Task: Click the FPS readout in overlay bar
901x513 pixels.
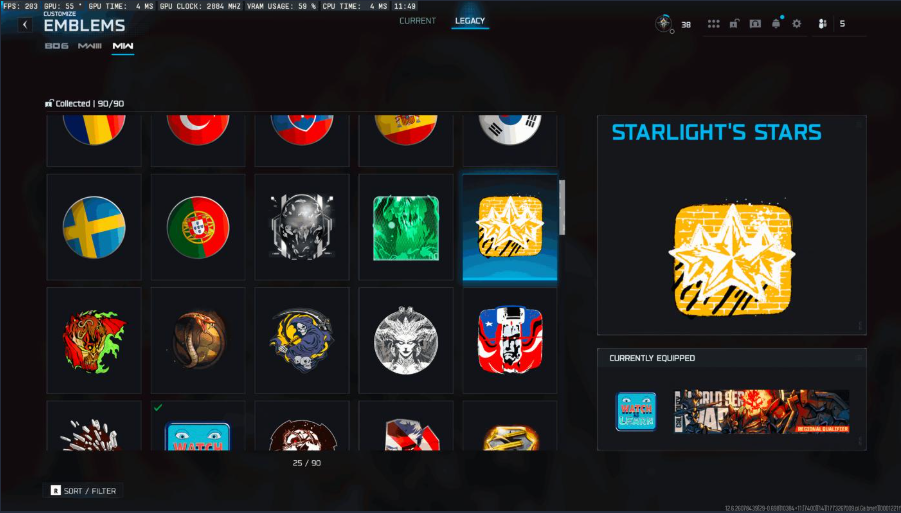Action: pyautogui.click(x=20, y=6)
